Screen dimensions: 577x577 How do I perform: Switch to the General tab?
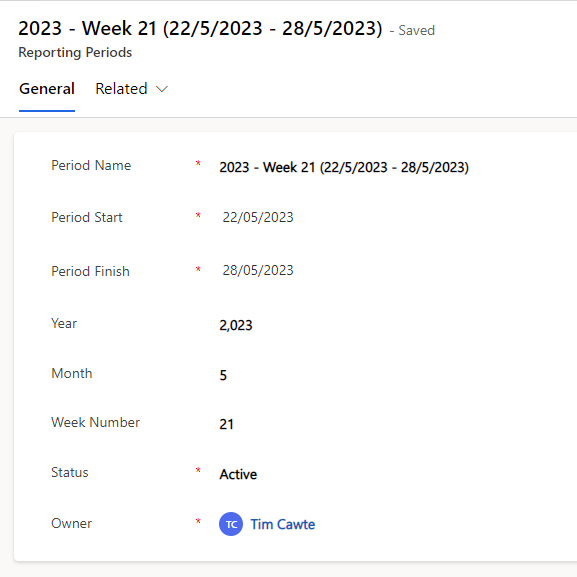click(x=47, y=89)
